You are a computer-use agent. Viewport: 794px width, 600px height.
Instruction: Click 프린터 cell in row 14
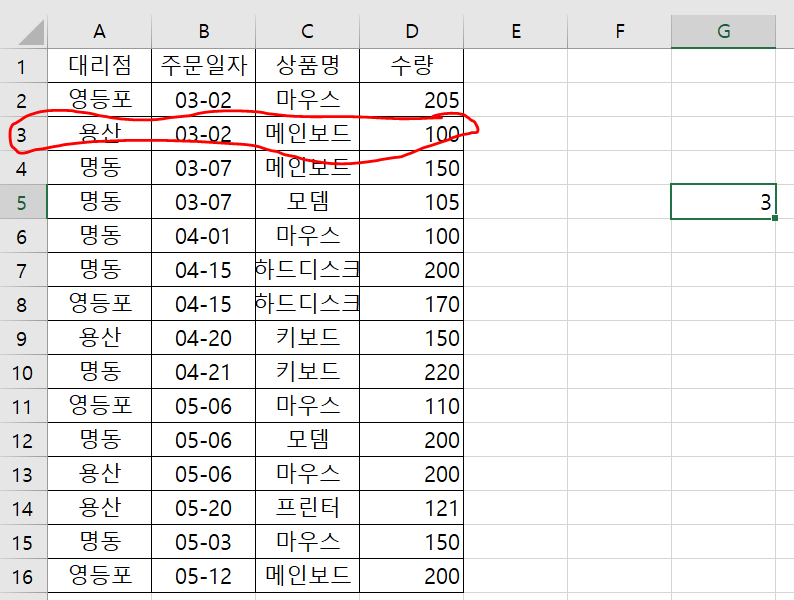tap(307, 508)
